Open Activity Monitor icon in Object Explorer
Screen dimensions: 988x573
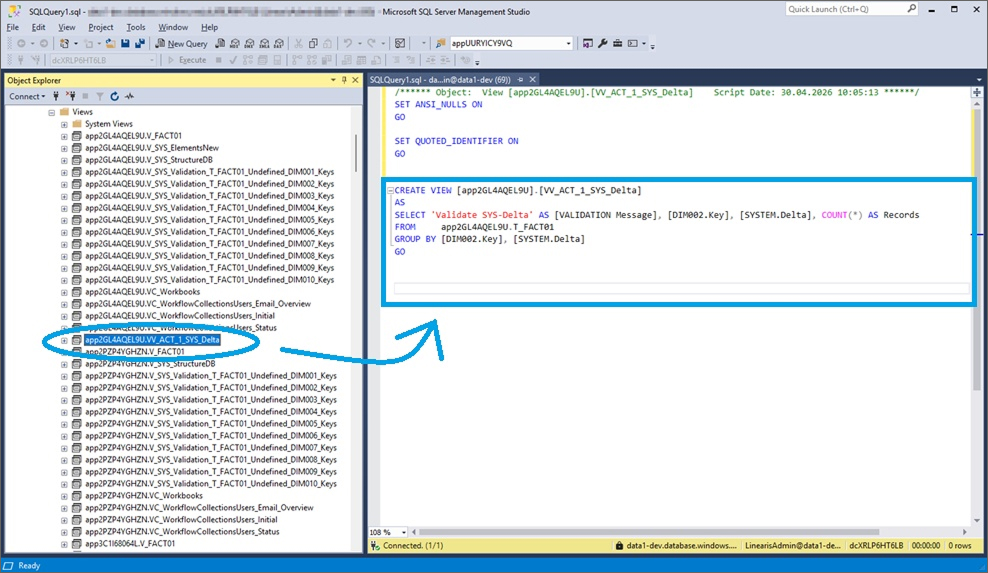coord(130,97)
